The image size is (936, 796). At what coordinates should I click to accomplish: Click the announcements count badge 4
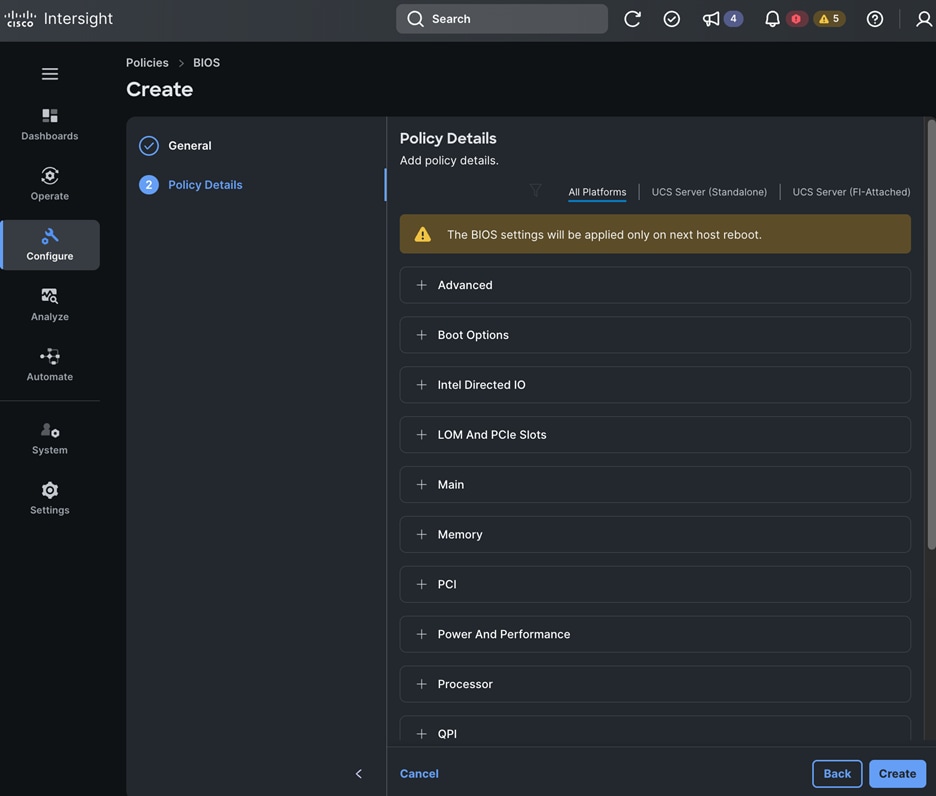pyautogui.click(x=733, y=19)
